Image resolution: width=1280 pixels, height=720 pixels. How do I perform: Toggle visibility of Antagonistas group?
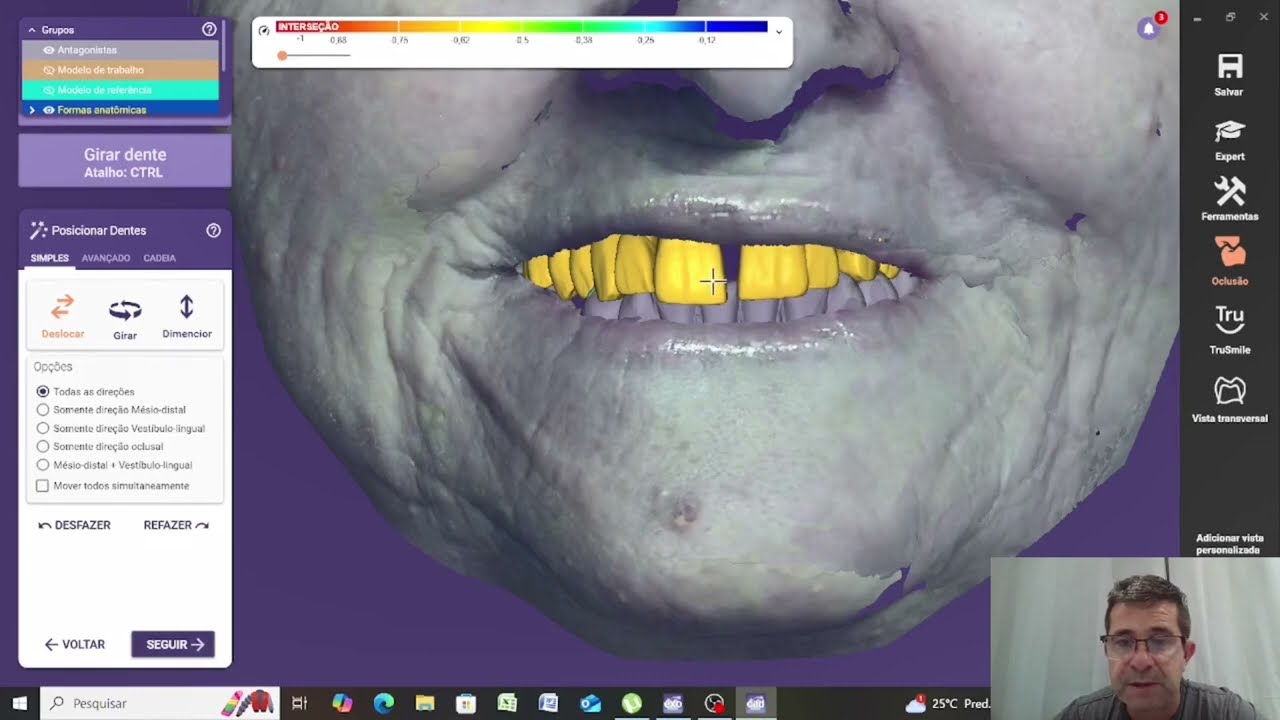coord(49,50)
